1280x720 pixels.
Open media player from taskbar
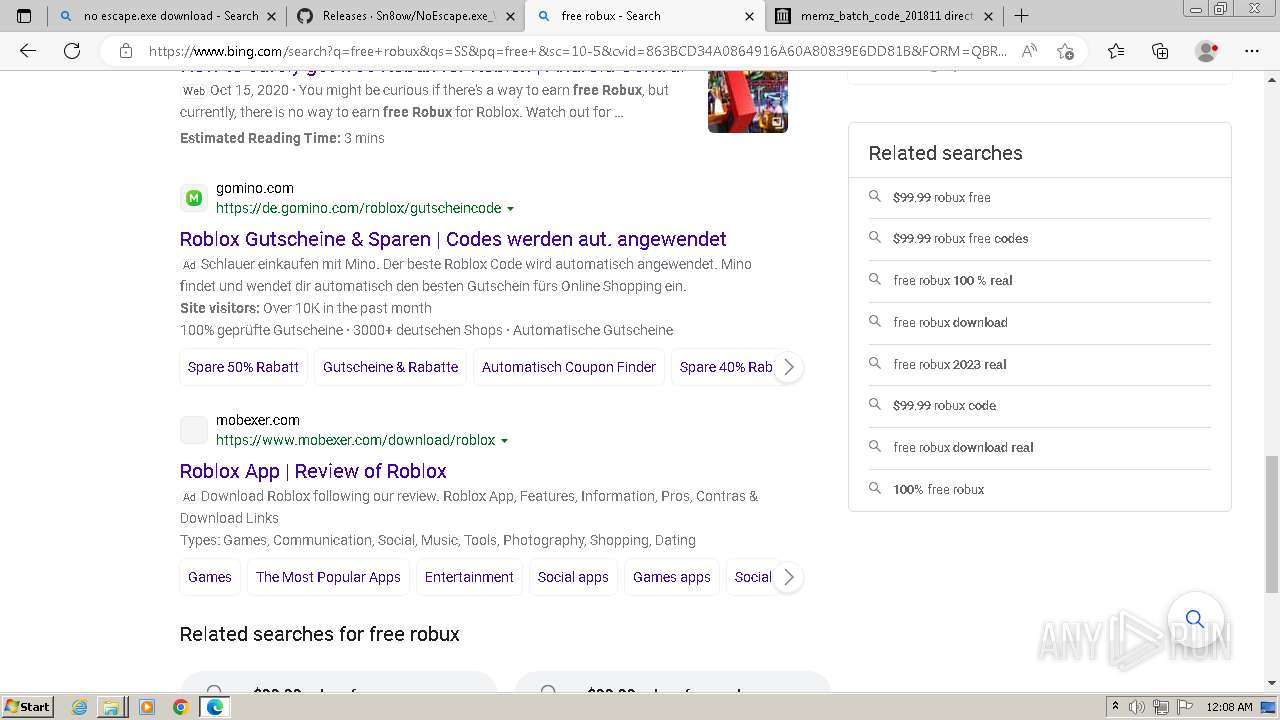click(147, 707)
